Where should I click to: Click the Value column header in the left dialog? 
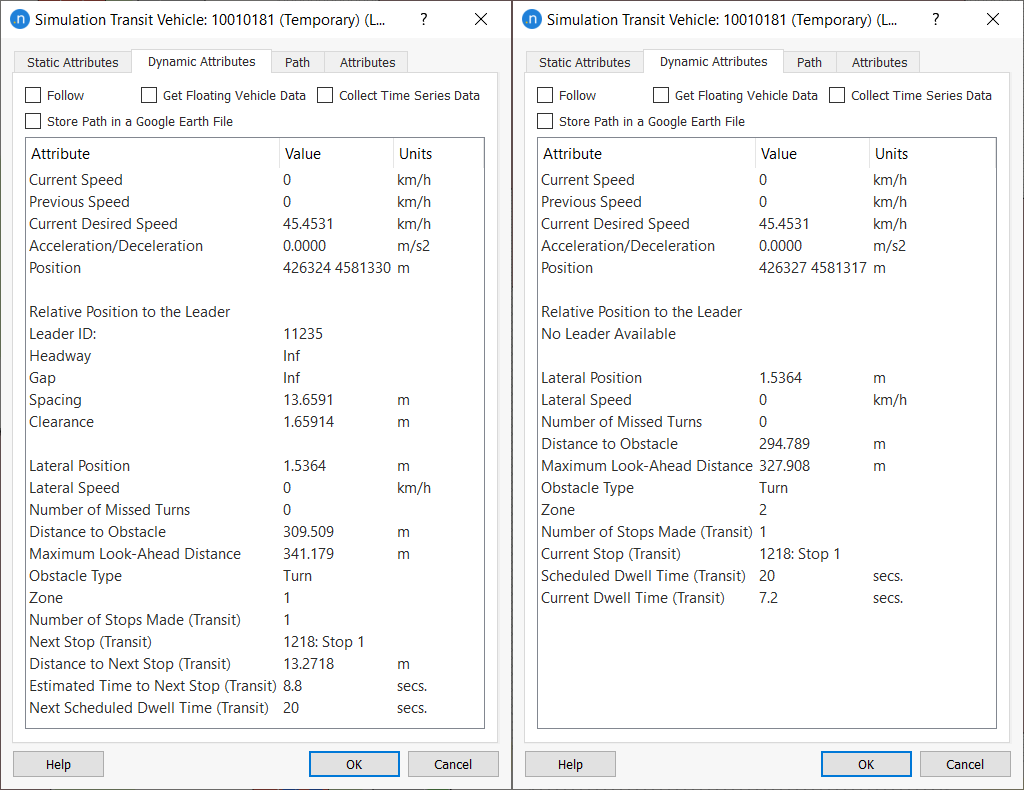tap(303, 154)
